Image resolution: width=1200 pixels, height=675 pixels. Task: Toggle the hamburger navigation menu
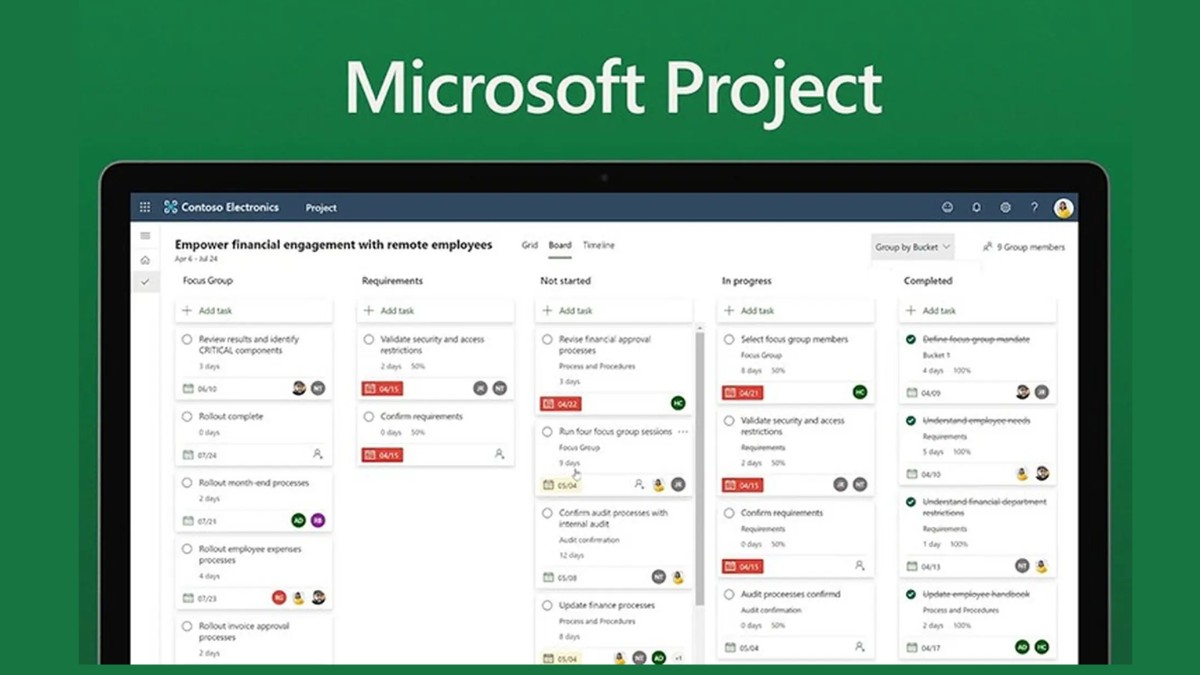pos(145,236)
